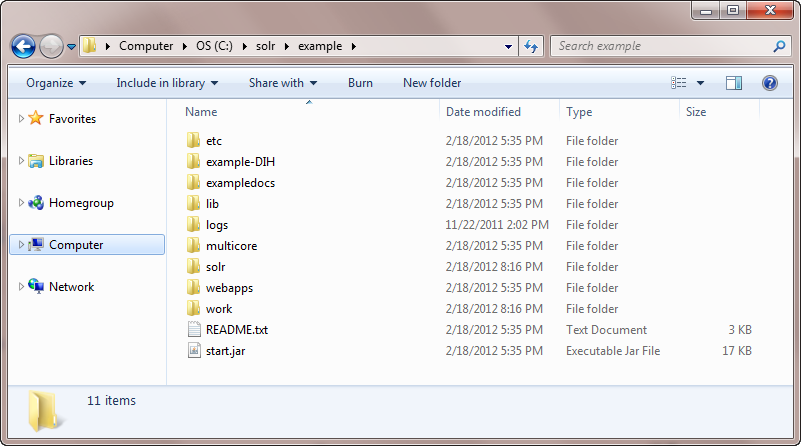
Task: Toggle the preview pane
Action: [734, 83]
